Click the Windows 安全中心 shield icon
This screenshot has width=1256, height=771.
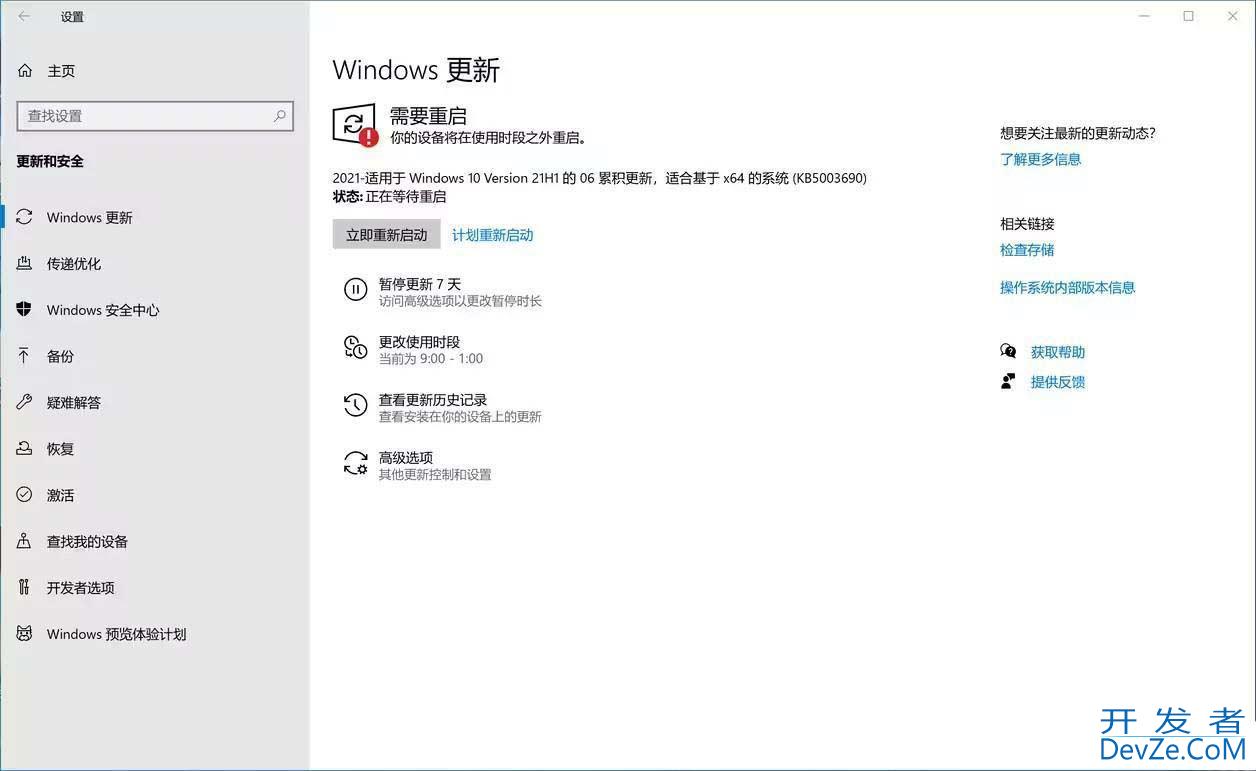(x=25, y=310)
